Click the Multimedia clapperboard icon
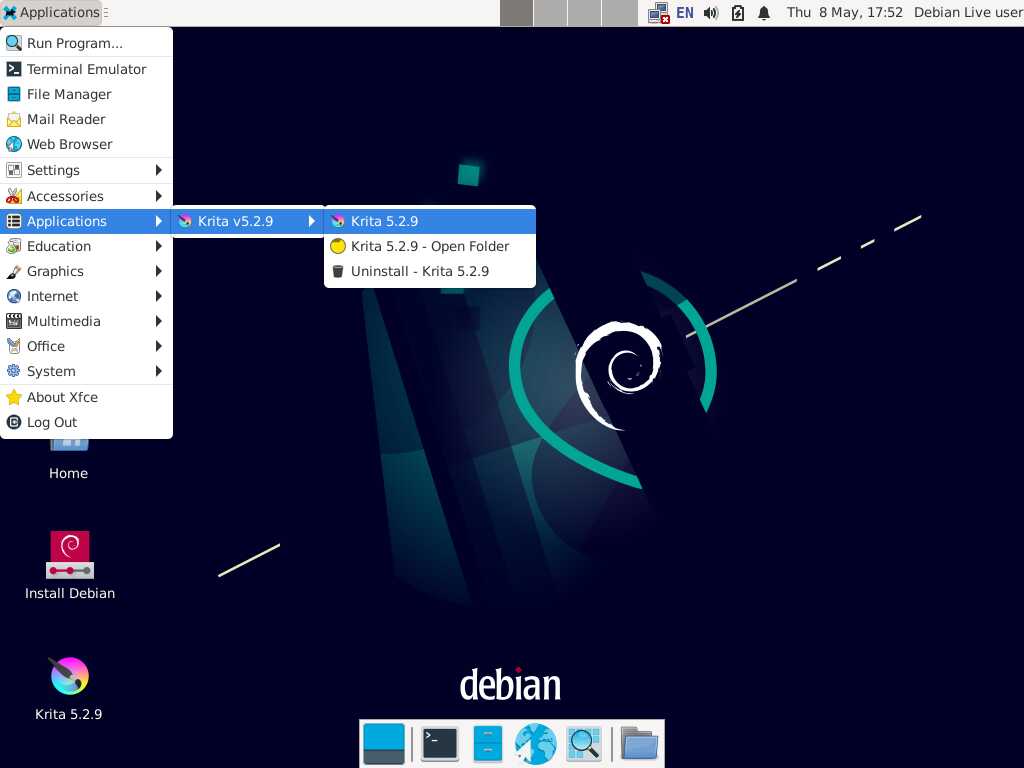Screen dimensions: 1024x768 tap(14, 321)
